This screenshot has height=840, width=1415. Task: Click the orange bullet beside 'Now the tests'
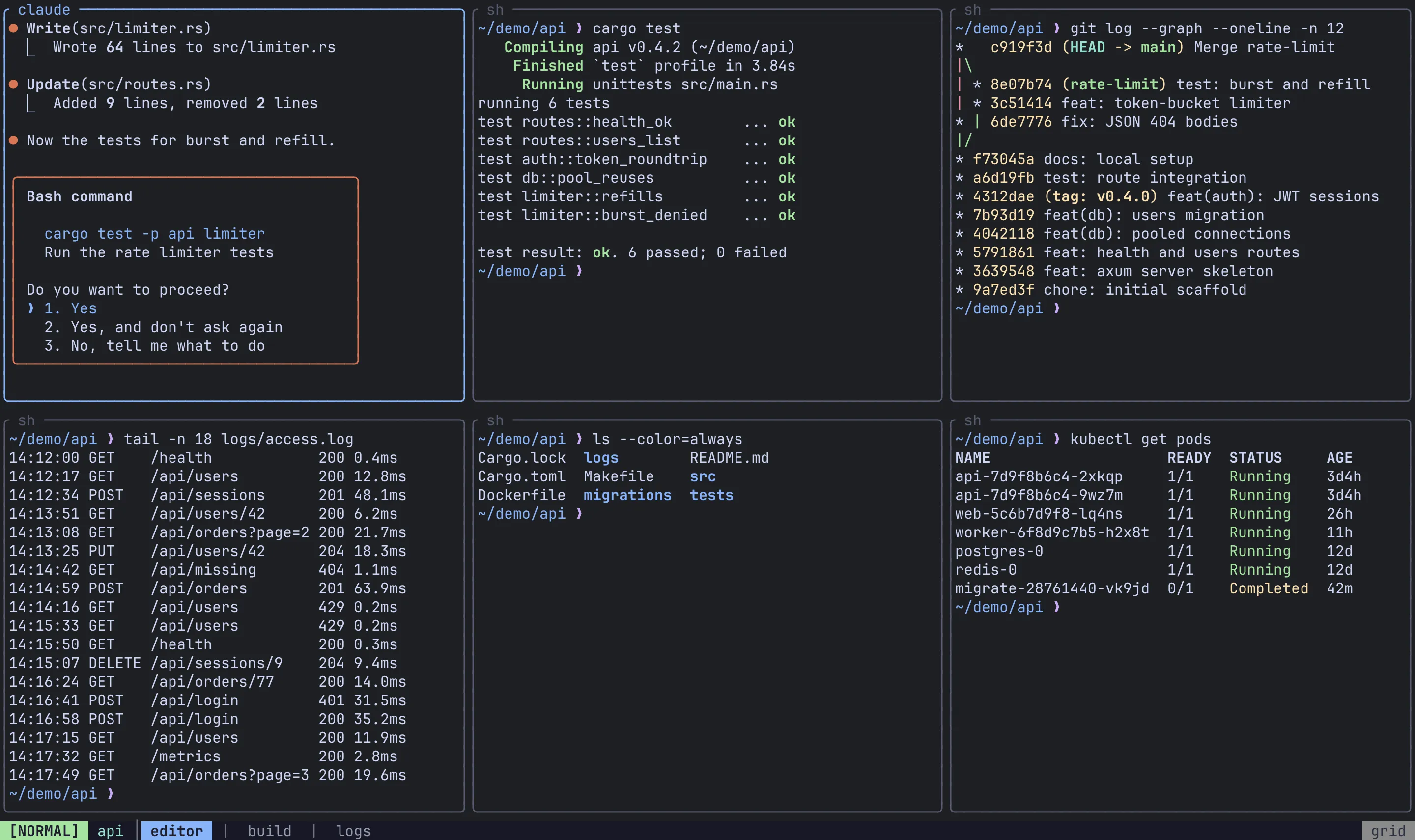coord(14,140)
